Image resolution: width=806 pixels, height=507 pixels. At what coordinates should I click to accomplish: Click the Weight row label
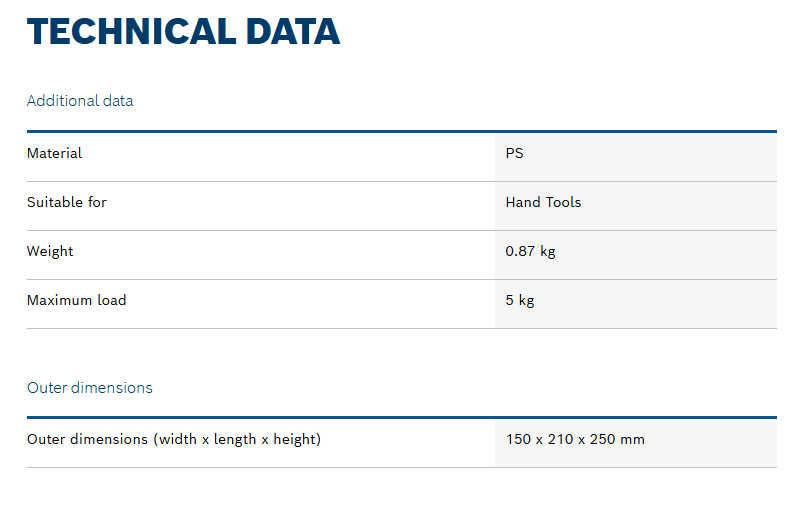[x=50, y=251]
